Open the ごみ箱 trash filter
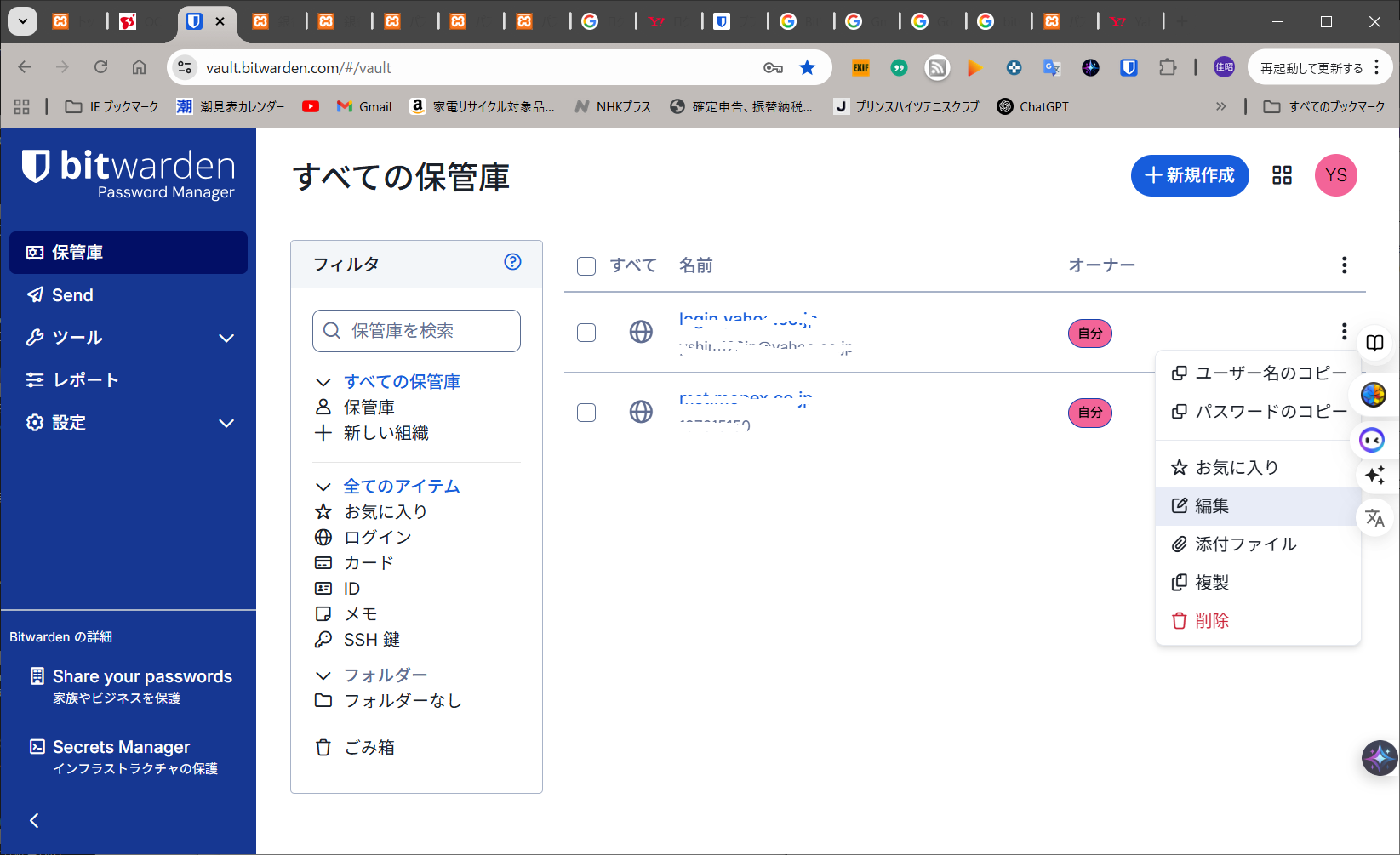Screen dimensions: 1400x855 tap(369, 748)
